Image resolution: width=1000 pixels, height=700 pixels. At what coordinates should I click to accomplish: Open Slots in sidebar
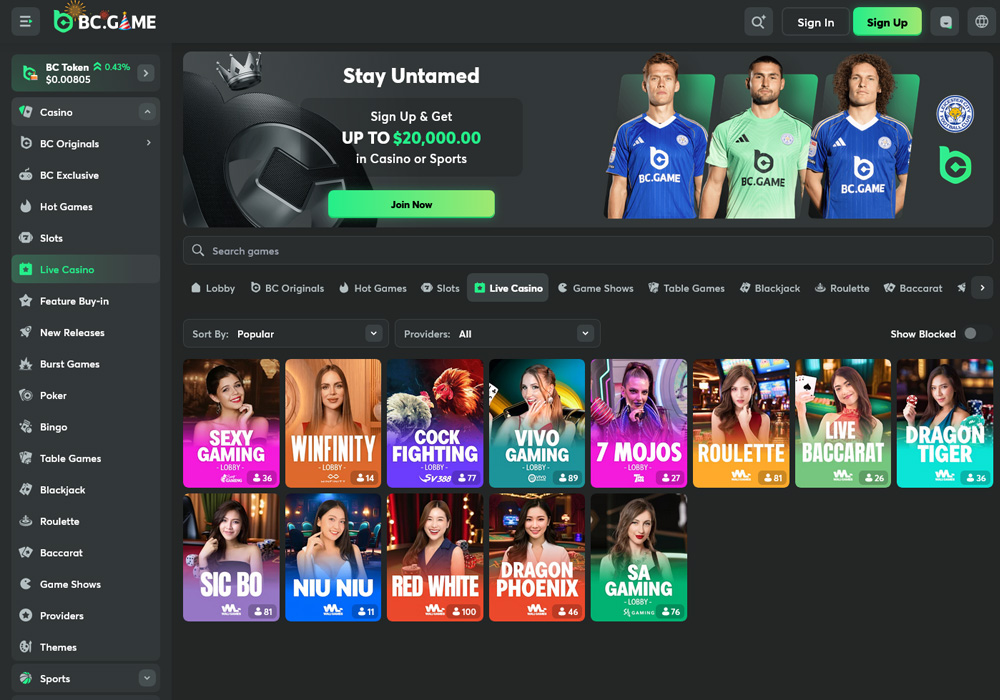pos(85,238)
